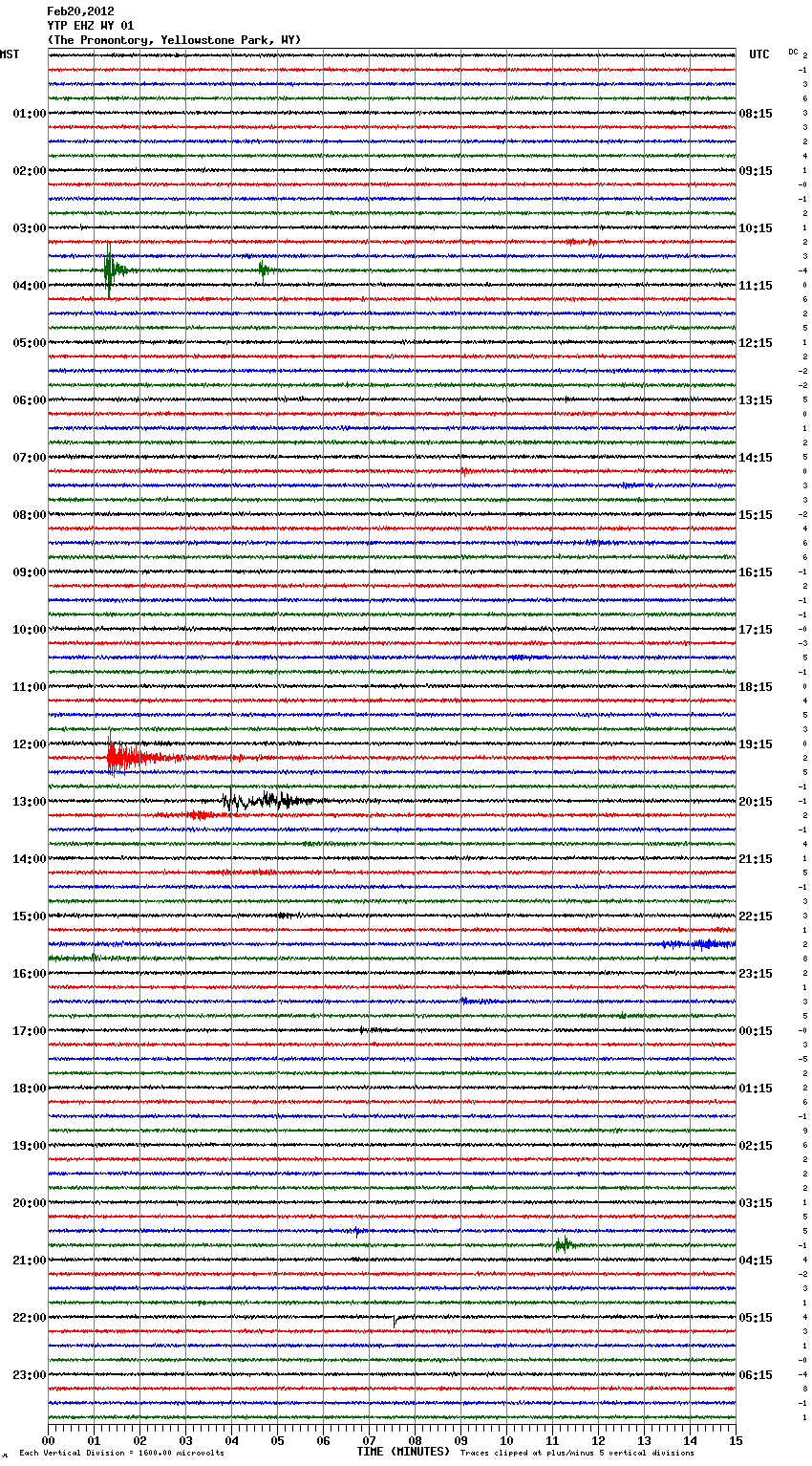
Task: Click the Each Vertical Division microvolts note
Action: click(x=121, y=1454)
